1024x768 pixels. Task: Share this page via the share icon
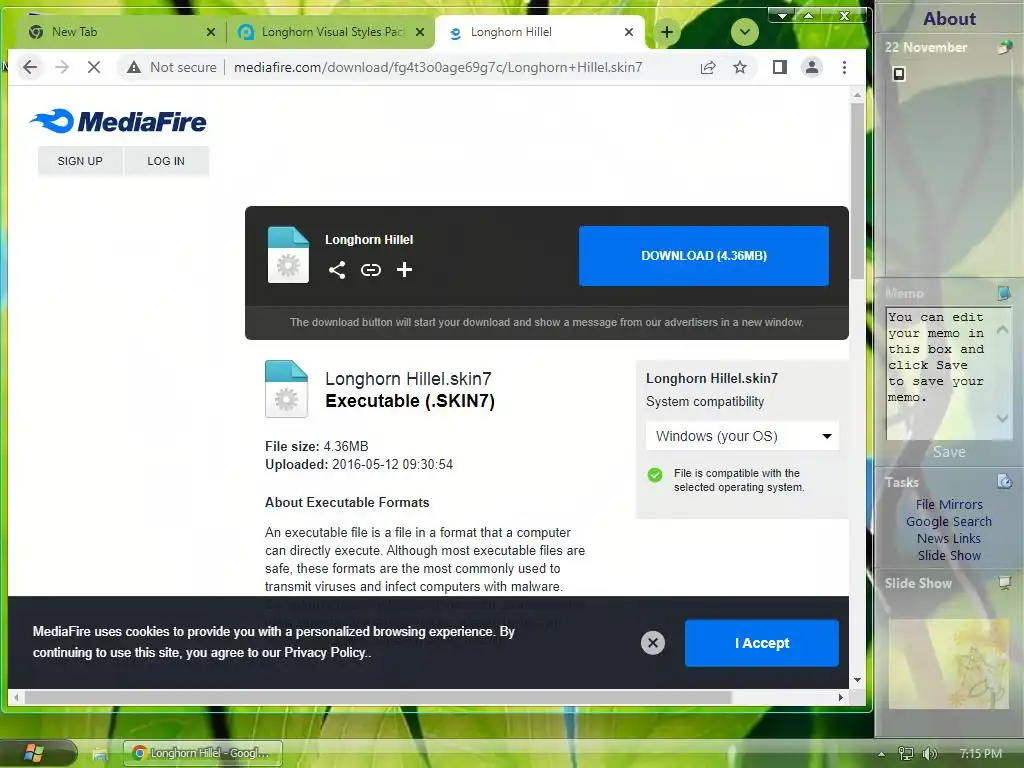[708, 67]
